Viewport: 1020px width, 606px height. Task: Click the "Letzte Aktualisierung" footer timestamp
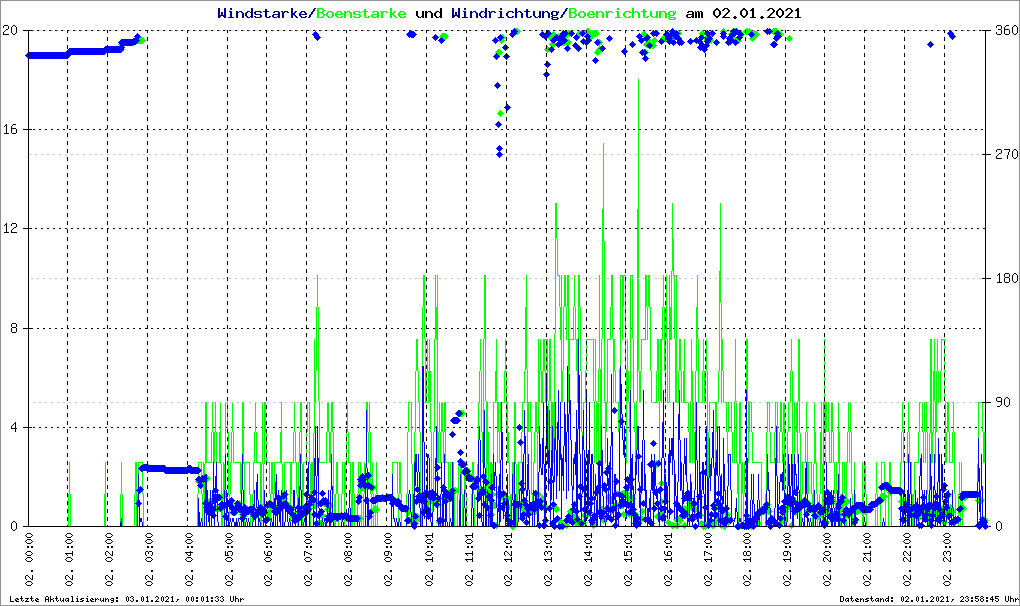(x=124, y=599)
